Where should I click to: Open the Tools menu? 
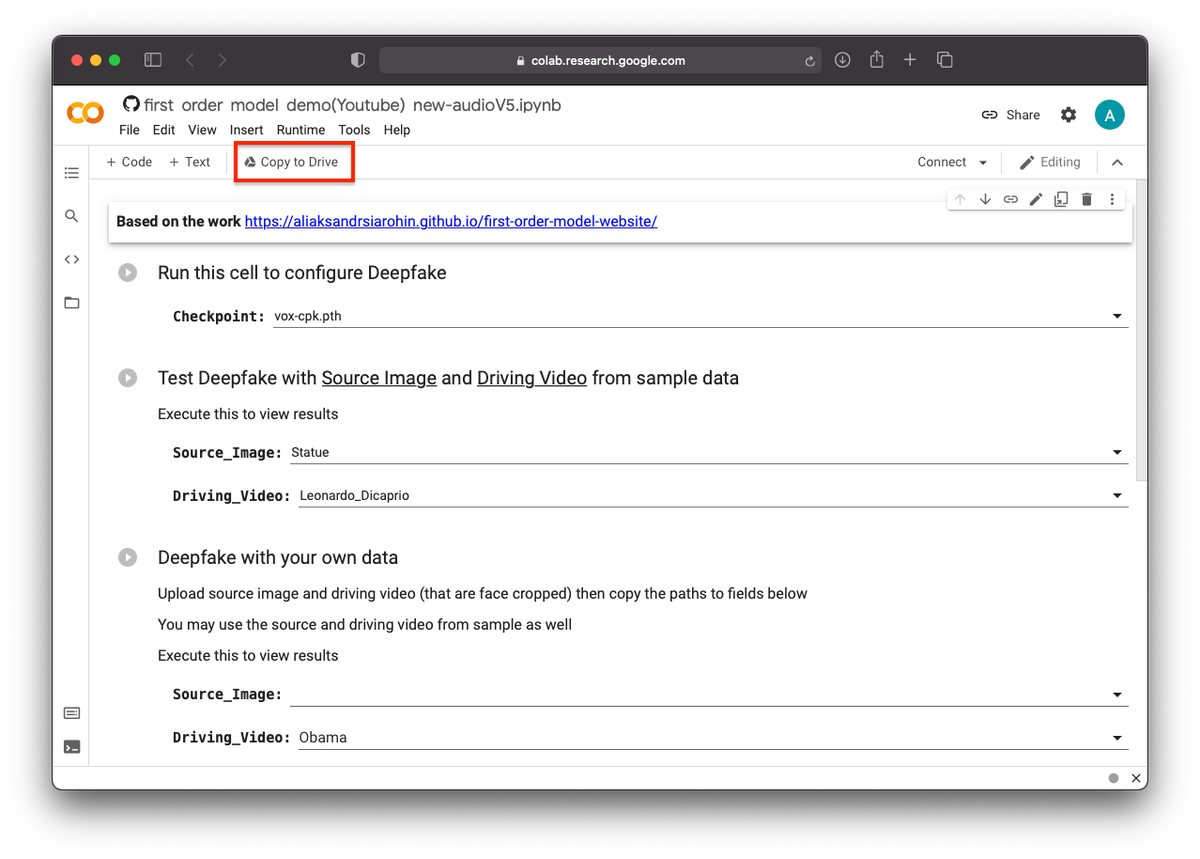coord(354,130)
